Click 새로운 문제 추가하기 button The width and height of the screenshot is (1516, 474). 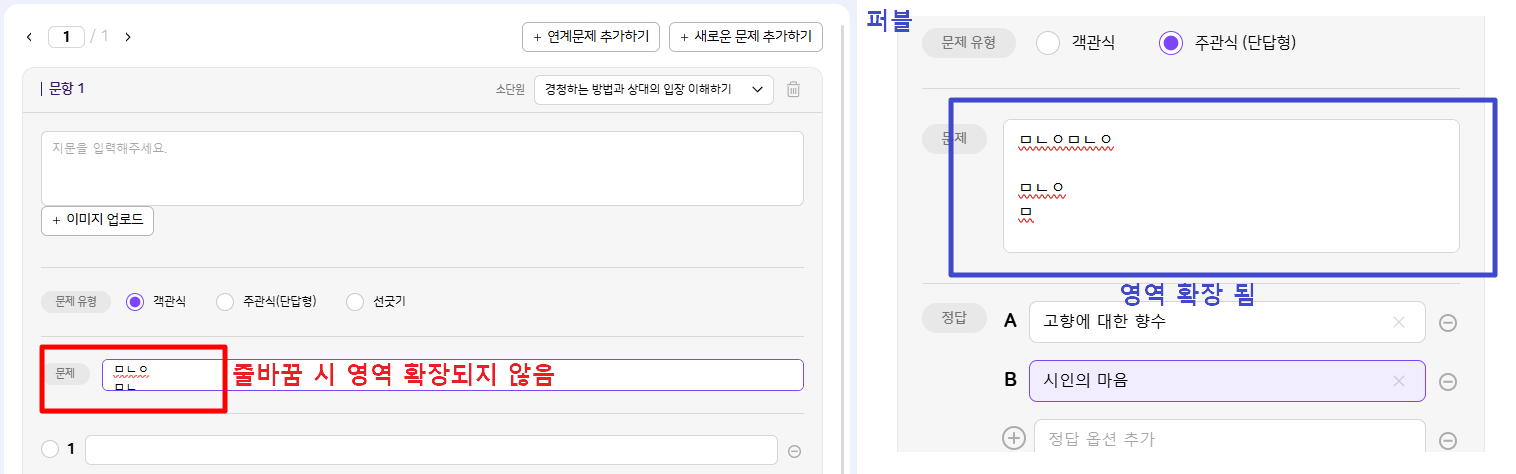click(x=746, y=37)
